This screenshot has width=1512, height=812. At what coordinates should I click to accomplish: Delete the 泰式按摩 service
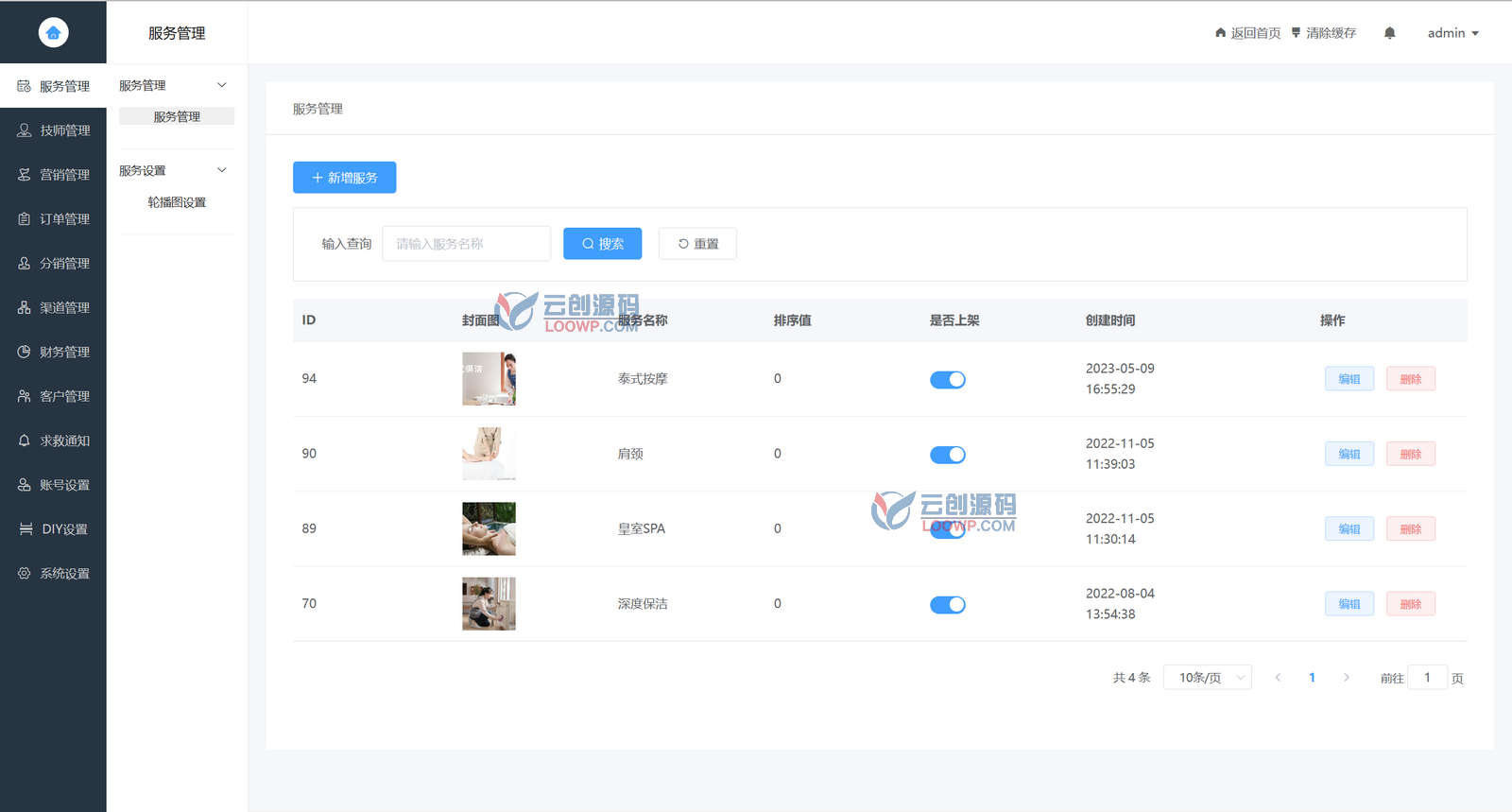1411,379
